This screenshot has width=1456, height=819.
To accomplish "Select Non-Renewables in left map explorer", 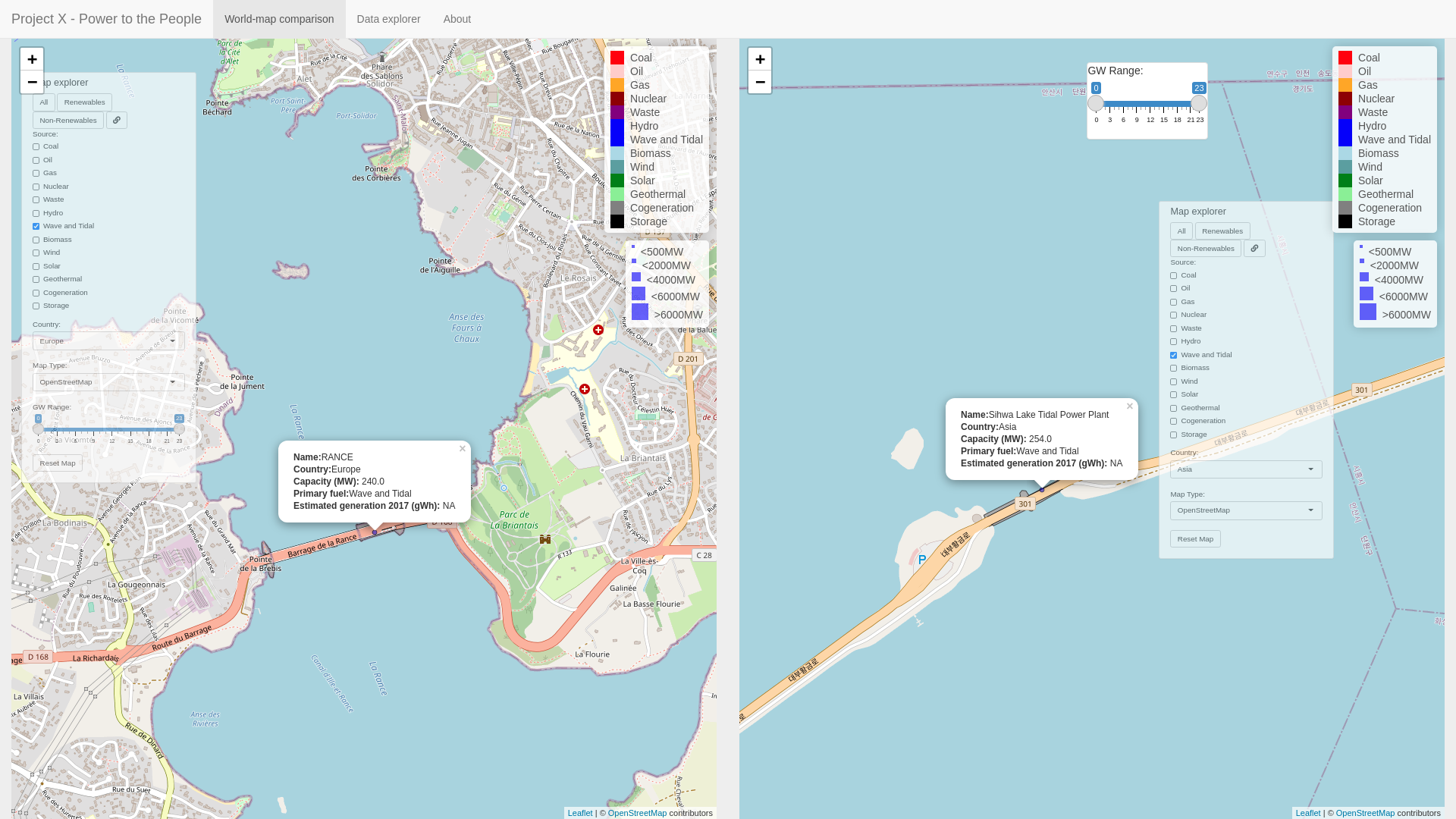I will click(68, 121).
